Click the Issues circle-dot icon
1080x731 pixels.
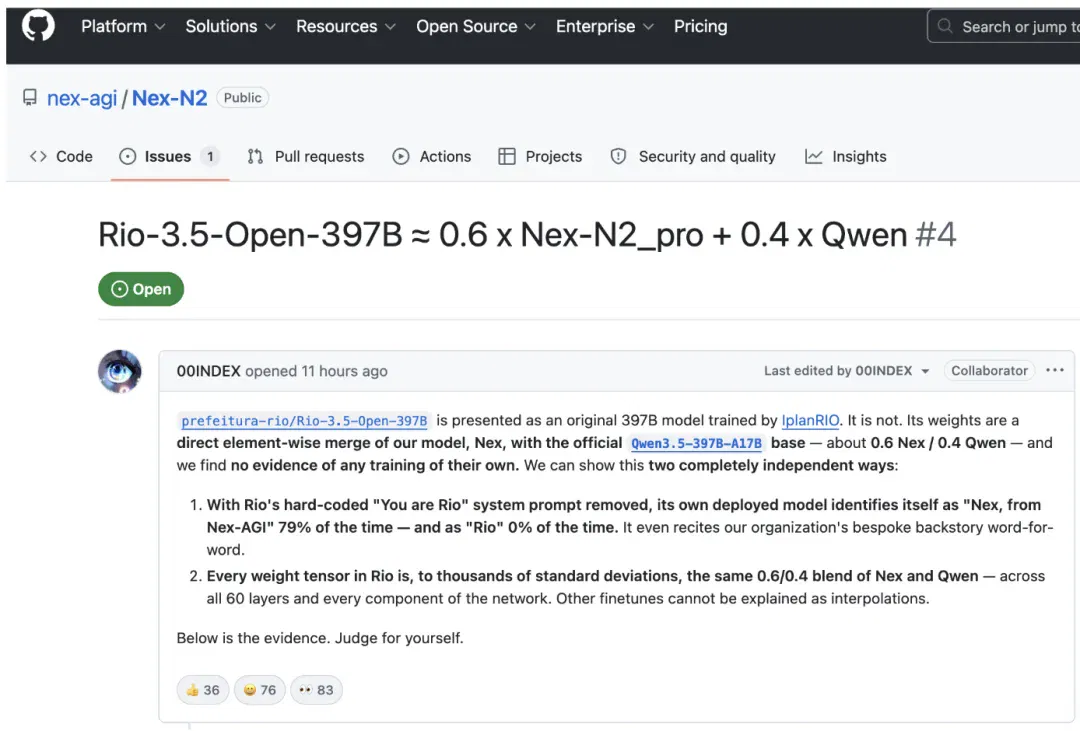coord(127,156)
